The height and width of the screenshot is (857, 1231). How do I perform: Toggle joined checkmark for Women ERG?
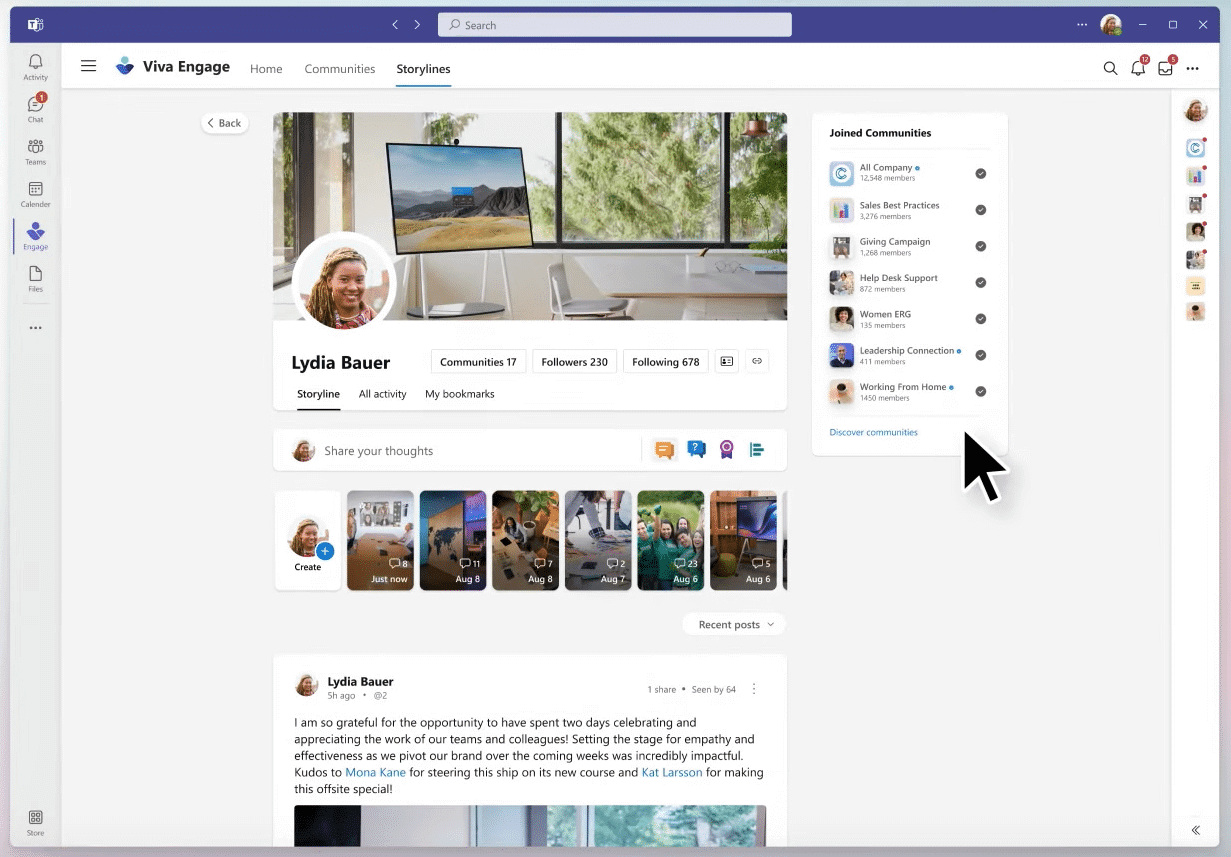click(x=981, y=319)
